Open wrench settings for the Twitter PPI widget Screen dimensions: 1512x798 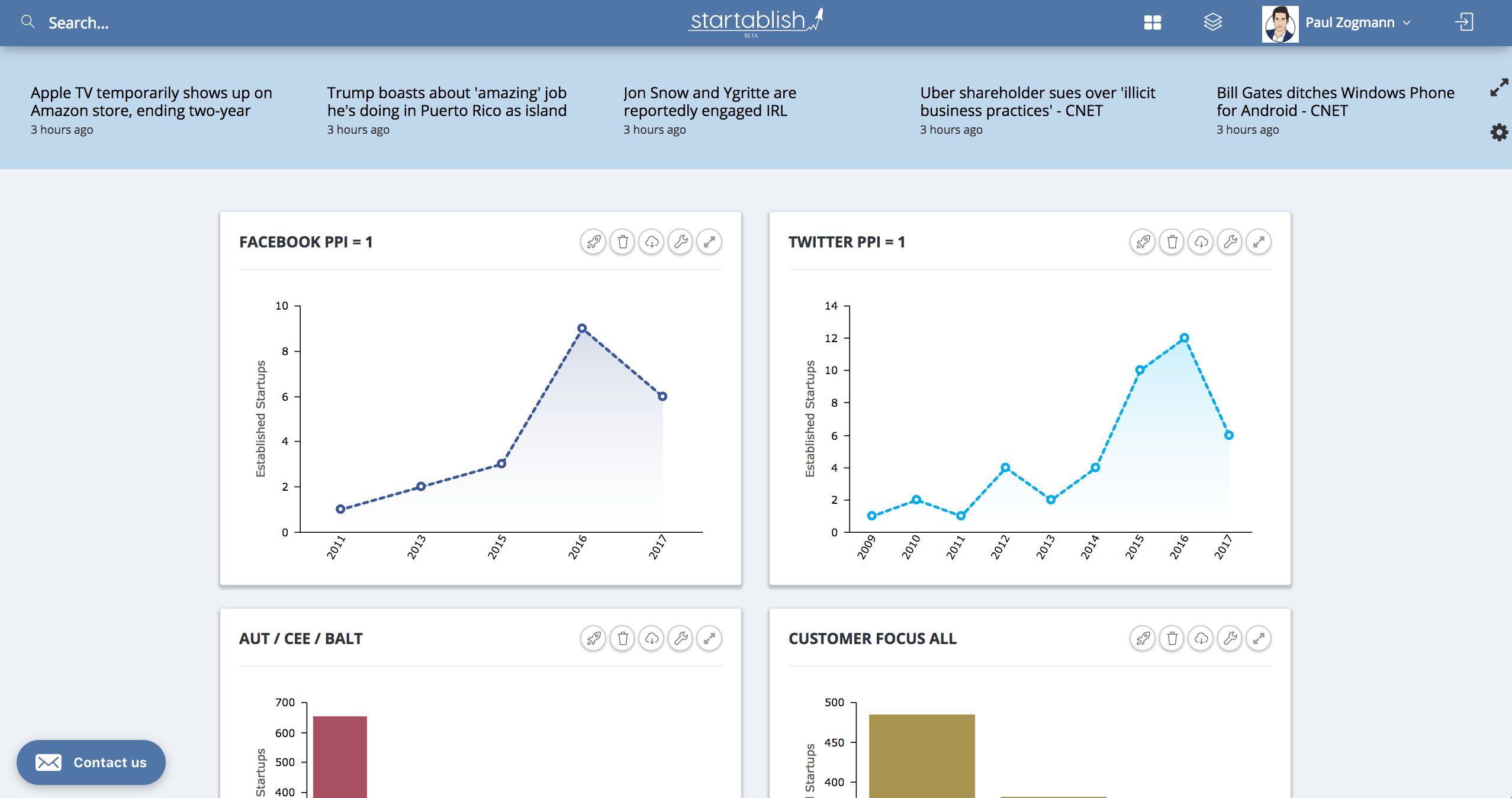[x=1230, y=242]
